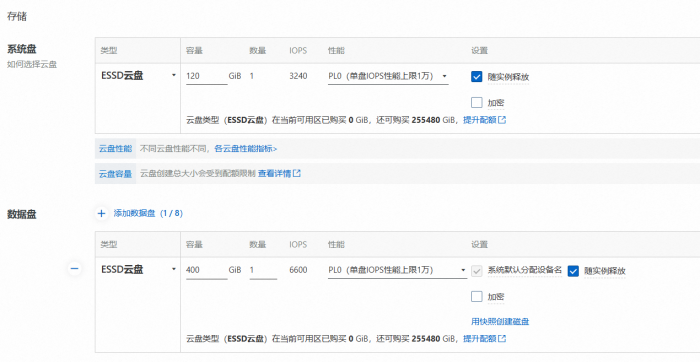Click 添加数据盘 (1 / 8) link

(148, 213)
